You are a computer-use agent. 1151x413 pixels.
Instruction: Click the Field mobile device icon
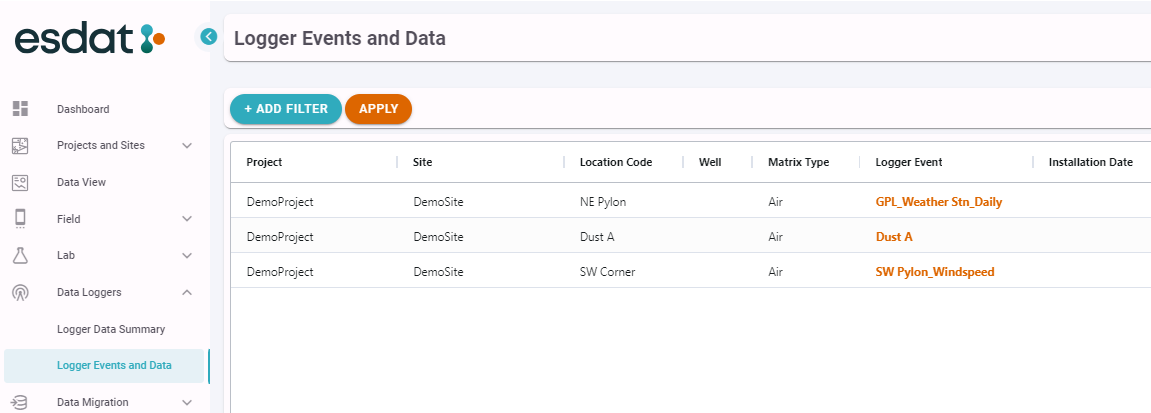tap(21, 219)
